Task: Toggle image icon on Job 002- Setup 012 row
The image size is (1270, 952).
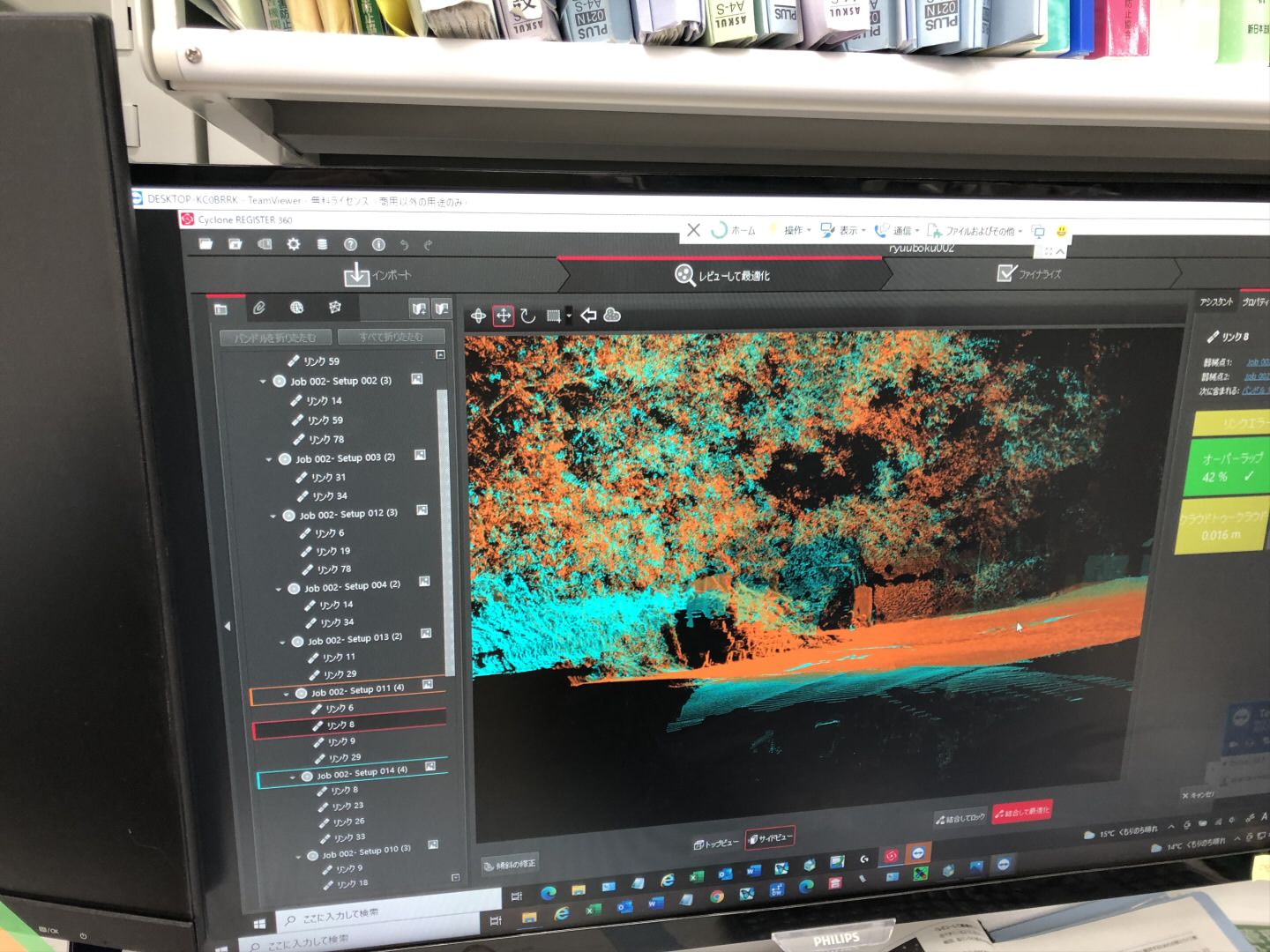Action: coord(422,510)
